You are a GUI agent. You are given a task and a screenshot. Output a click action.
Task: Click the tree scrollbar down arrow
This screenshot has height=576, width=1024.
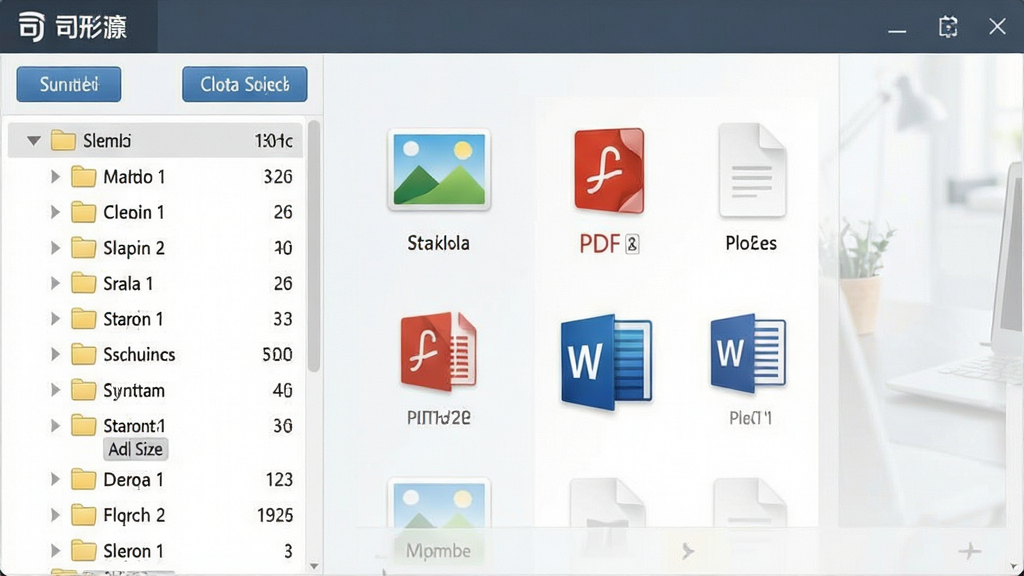coord(314,566)
